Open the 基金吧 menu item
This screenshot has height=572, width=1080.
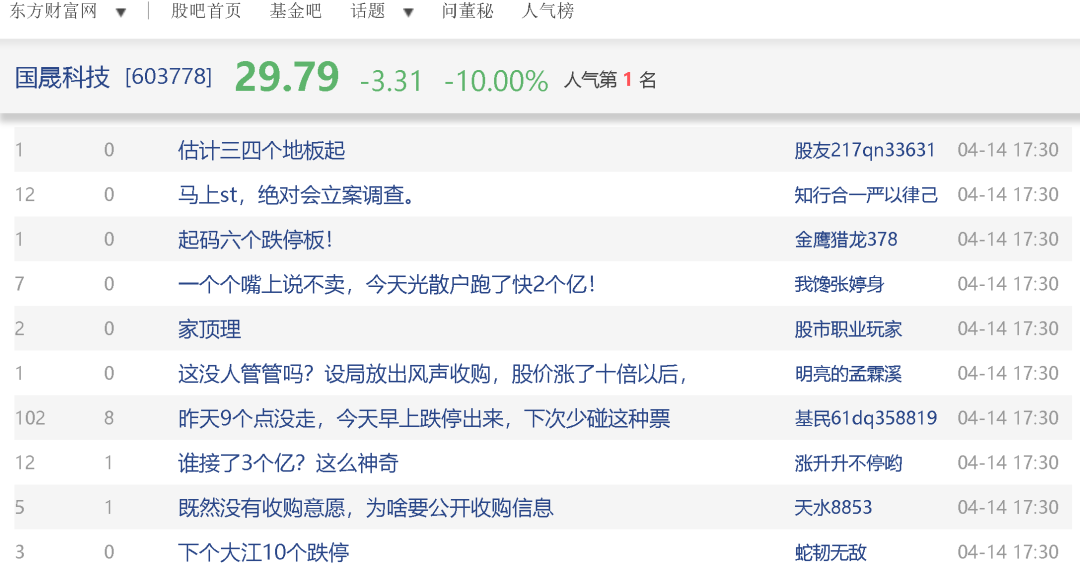pyautogui.click(x=295, y=11)
